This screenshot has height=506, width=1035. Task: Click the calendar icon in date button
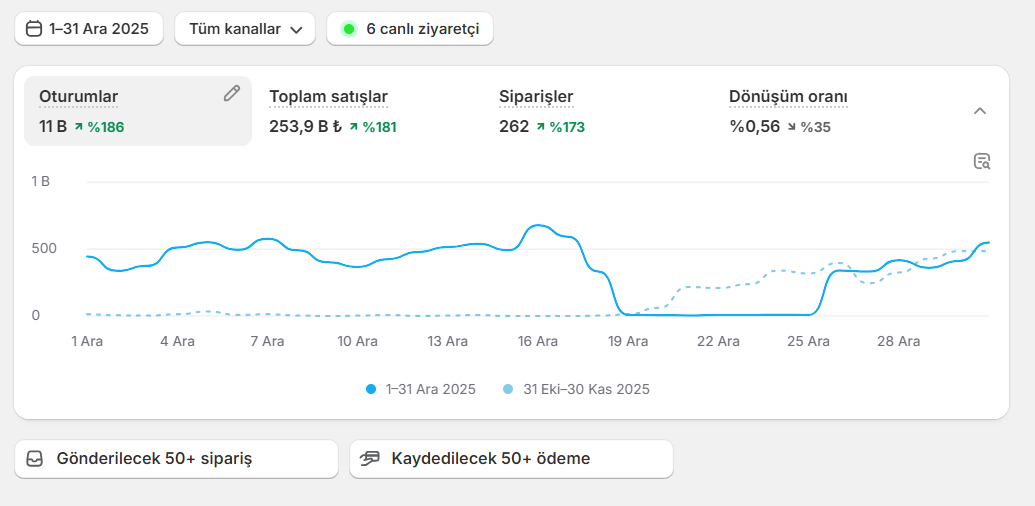34,29
